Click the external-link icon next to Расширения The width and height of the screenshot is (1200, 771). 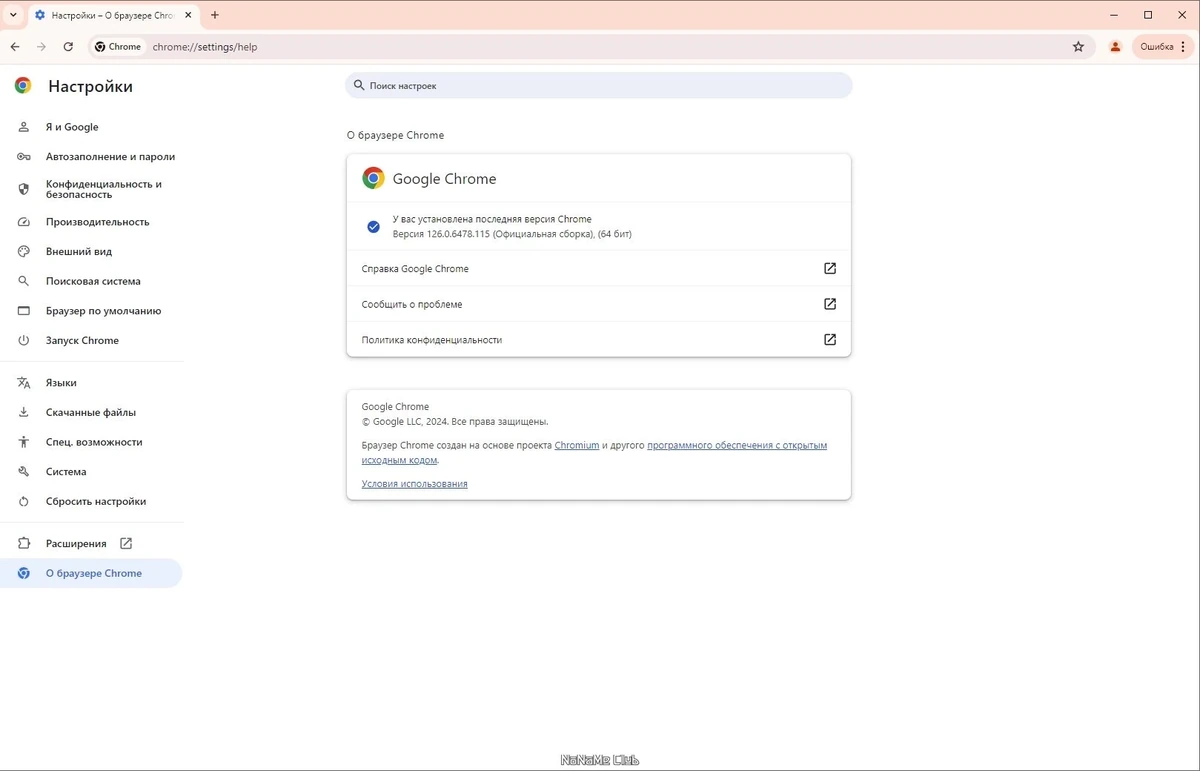(x=126, y=544)
